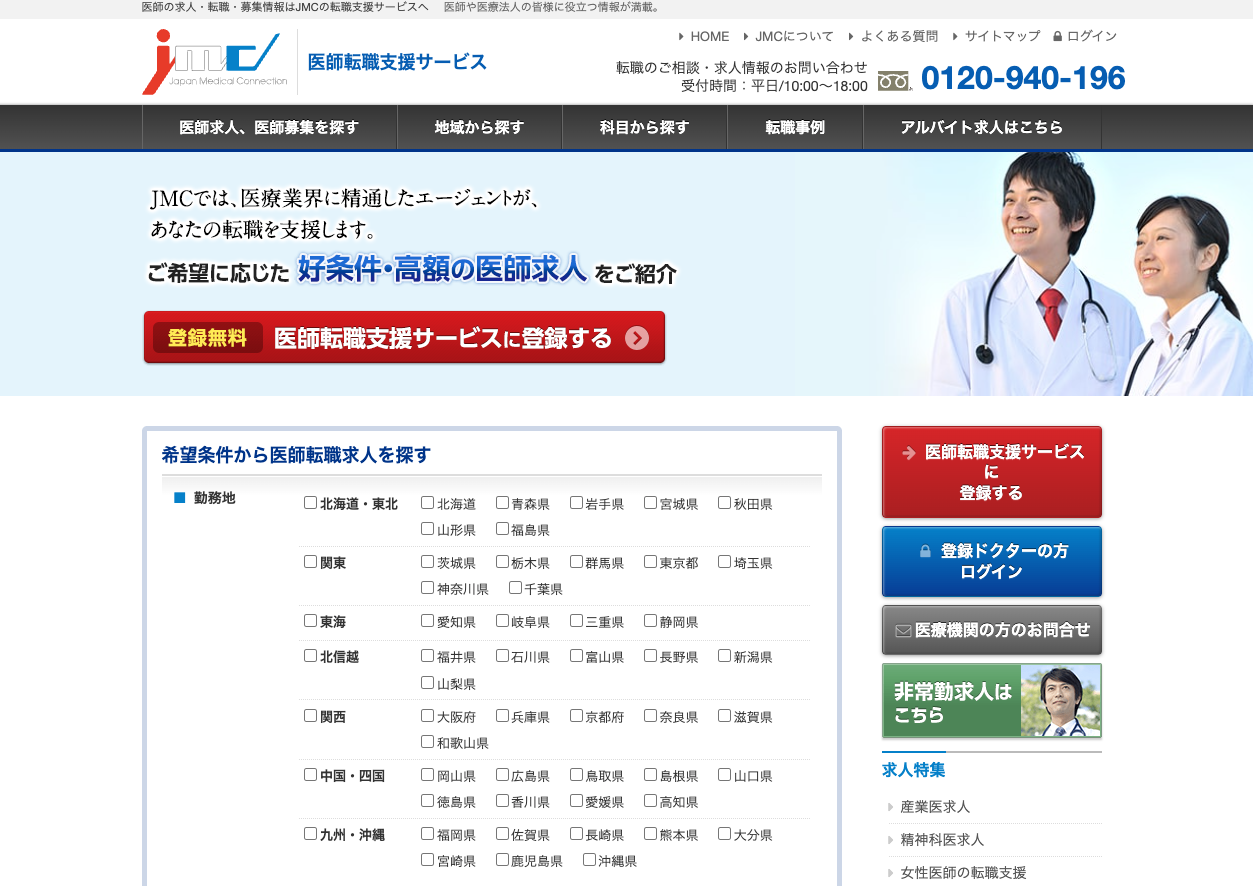The width and height of the screenshot is (1253, 886).
Task: Expand the 産業医求人 sidebar item
Action: tap(935, 807)
